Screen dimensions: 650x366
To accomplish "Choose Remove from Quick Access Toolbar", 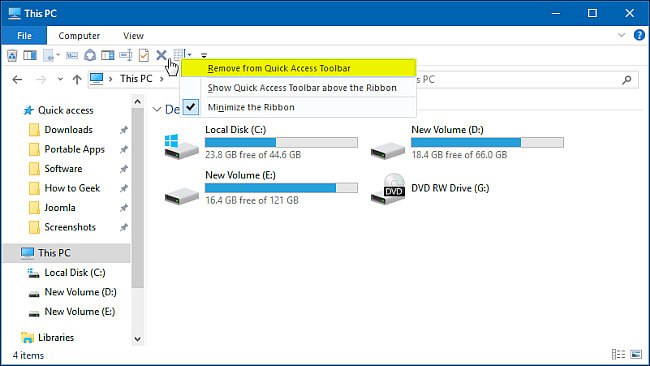I will [x=298, y=68].
